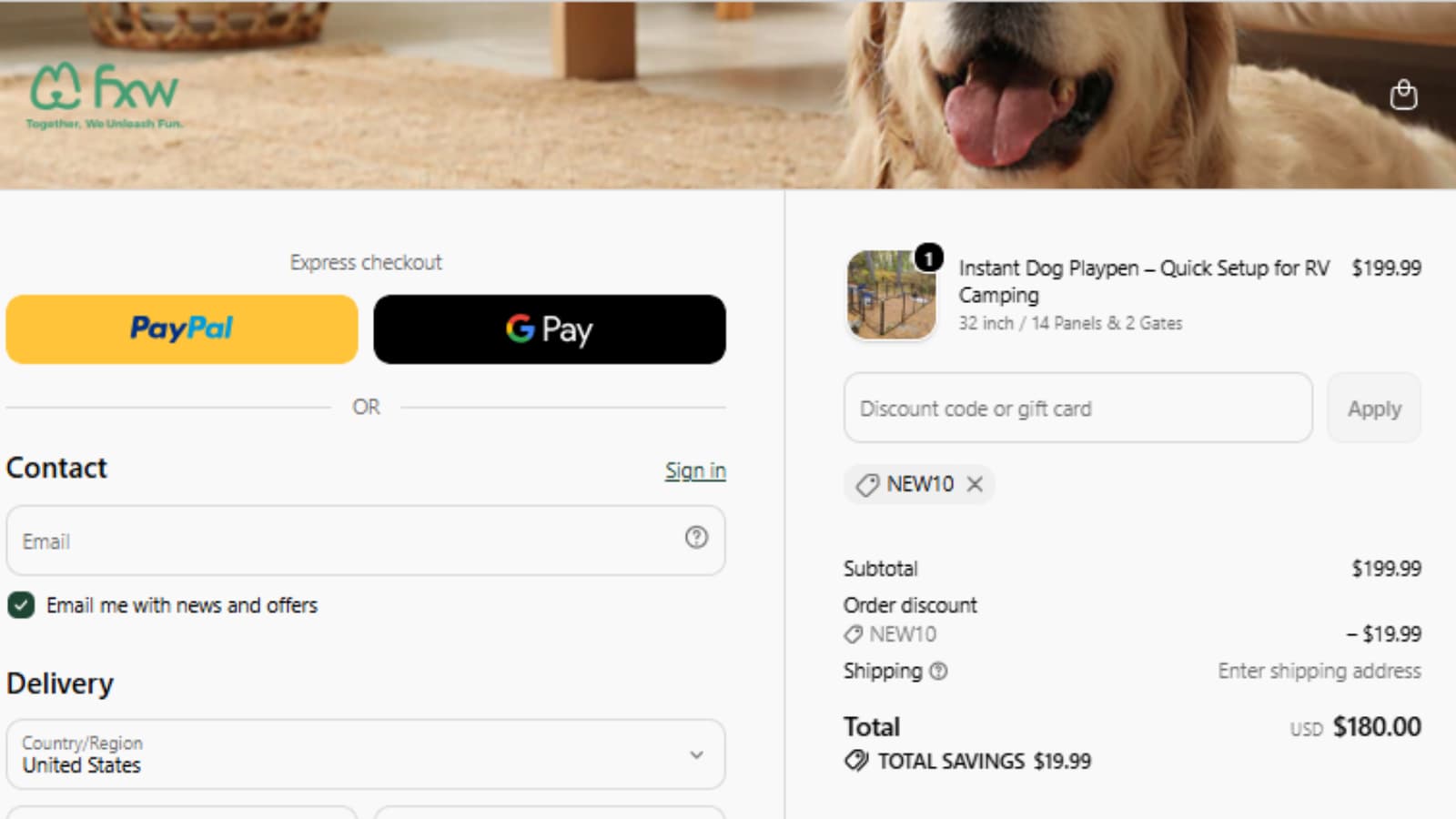Open the shipping info help icon
1456x819 pixels.
click(938, 672)
